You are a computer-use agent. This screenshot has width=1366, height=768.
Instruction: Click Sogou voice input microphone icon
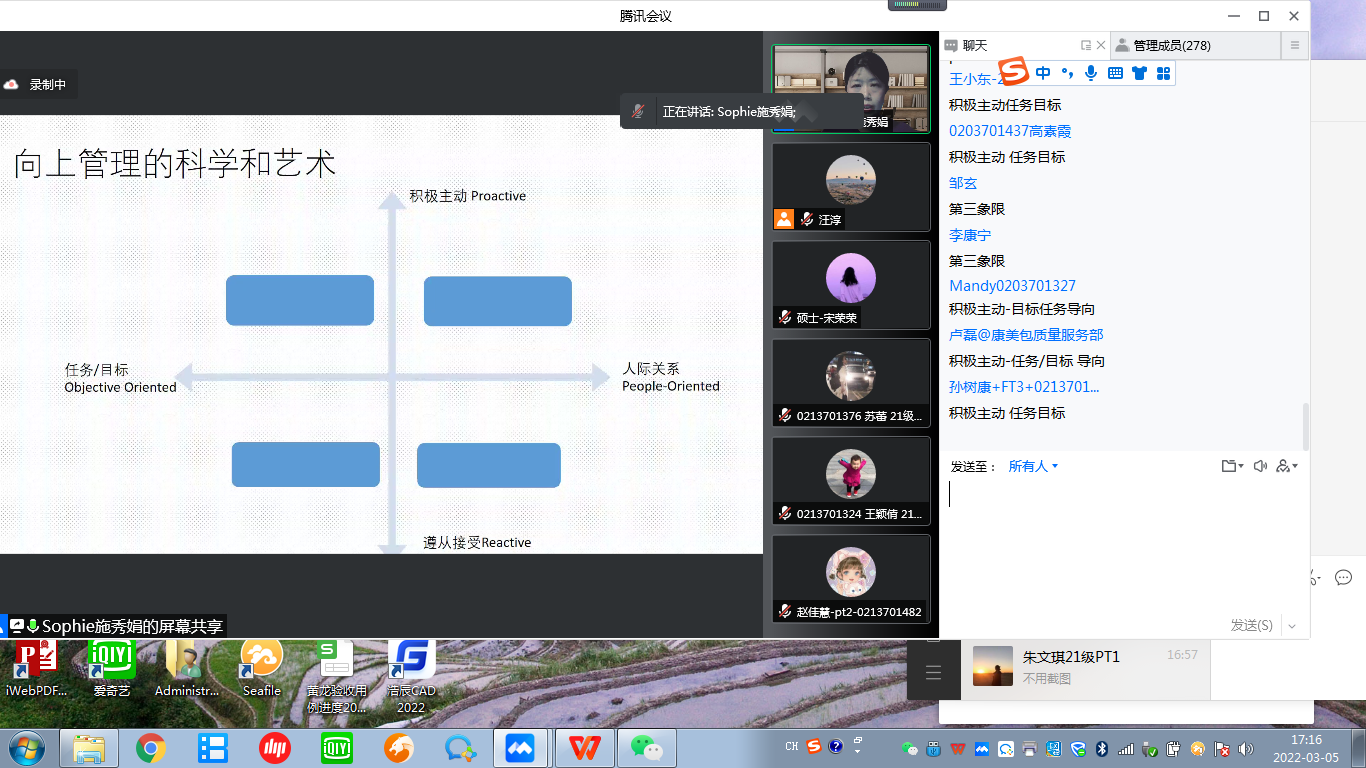click(1091, 73)
